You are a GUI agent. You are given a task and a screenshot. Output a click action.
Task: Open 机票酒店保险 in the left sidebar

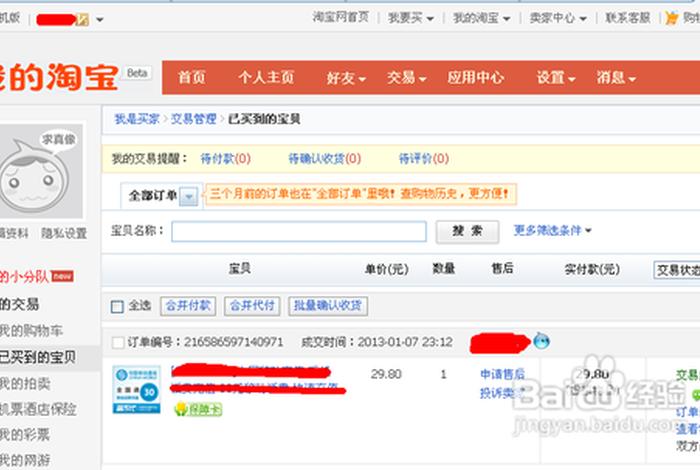coord(38,409)
